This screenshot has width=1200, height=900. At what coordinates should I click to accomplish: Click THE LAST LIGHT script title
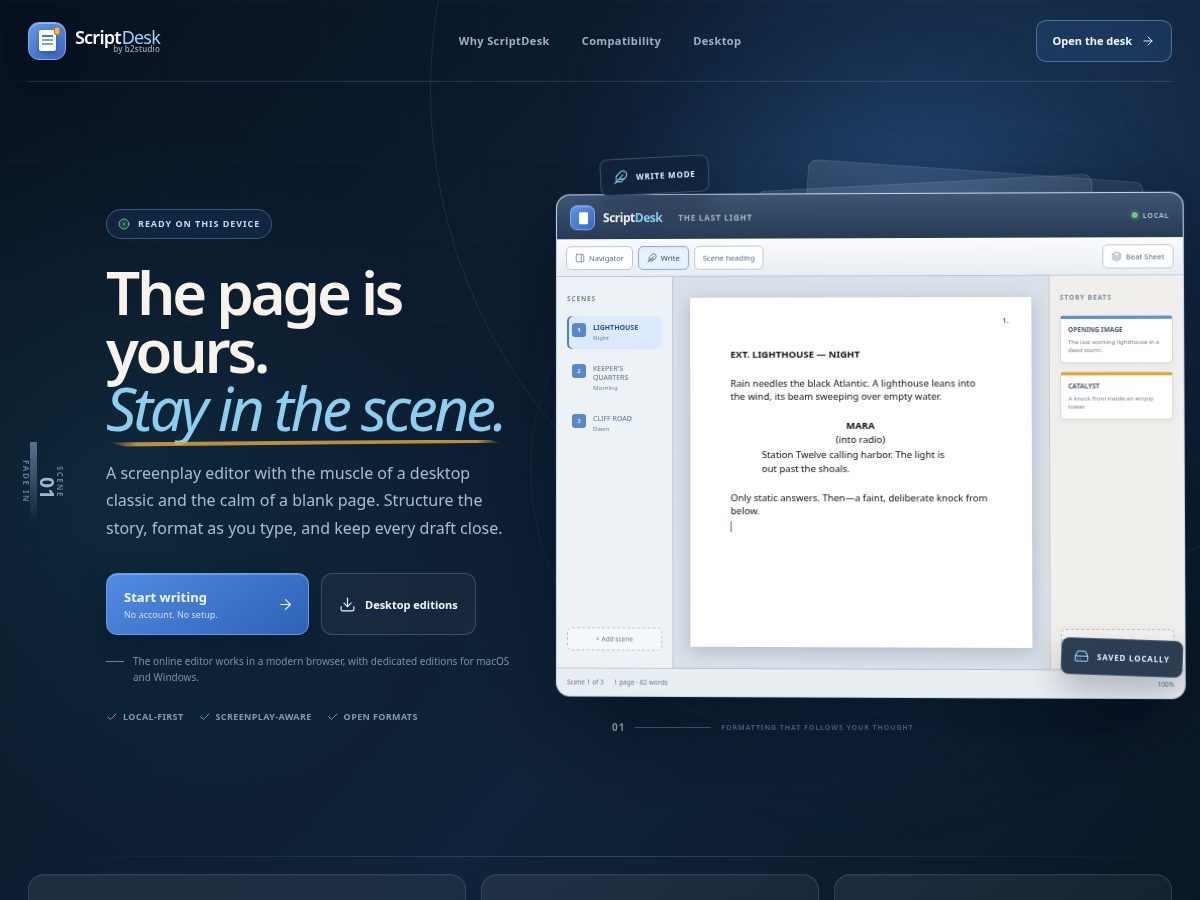tap(715, 218)
